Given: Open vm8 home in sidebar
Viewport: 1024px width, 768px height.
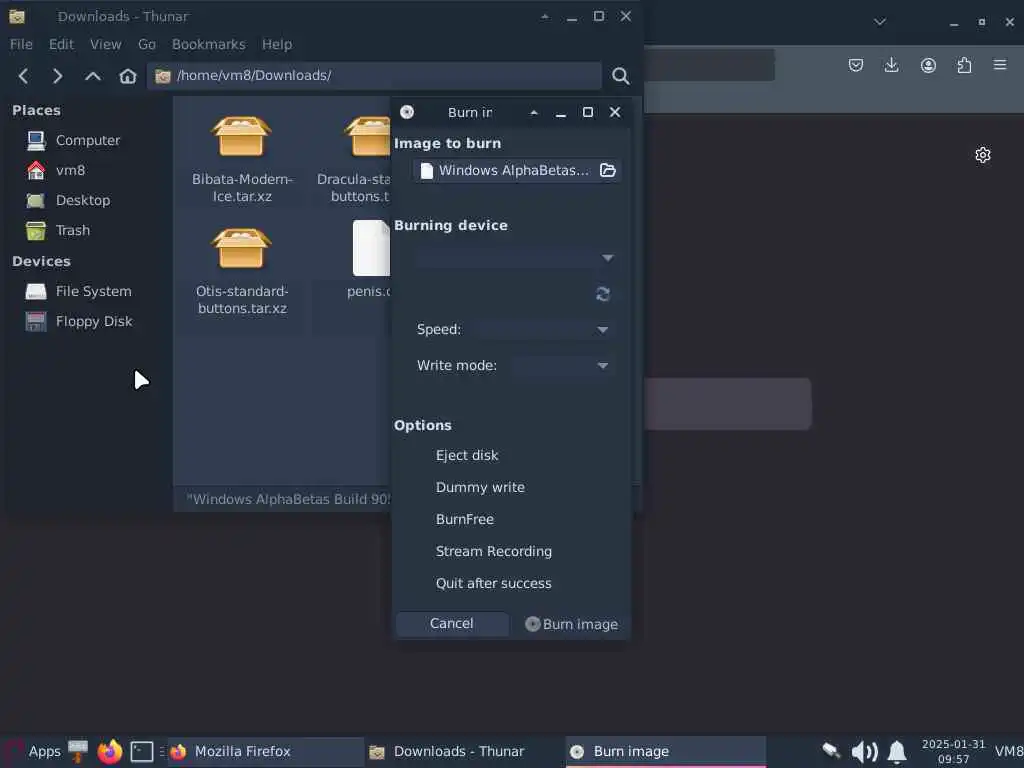Looking at the screenshot, I should pos(70,170).
